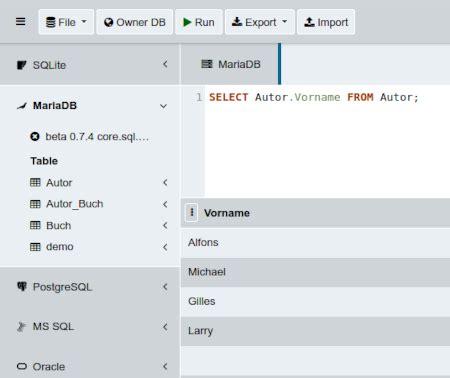450x378 pixels.
Task: Click the Buch table icon
Action: click(35, 225)
